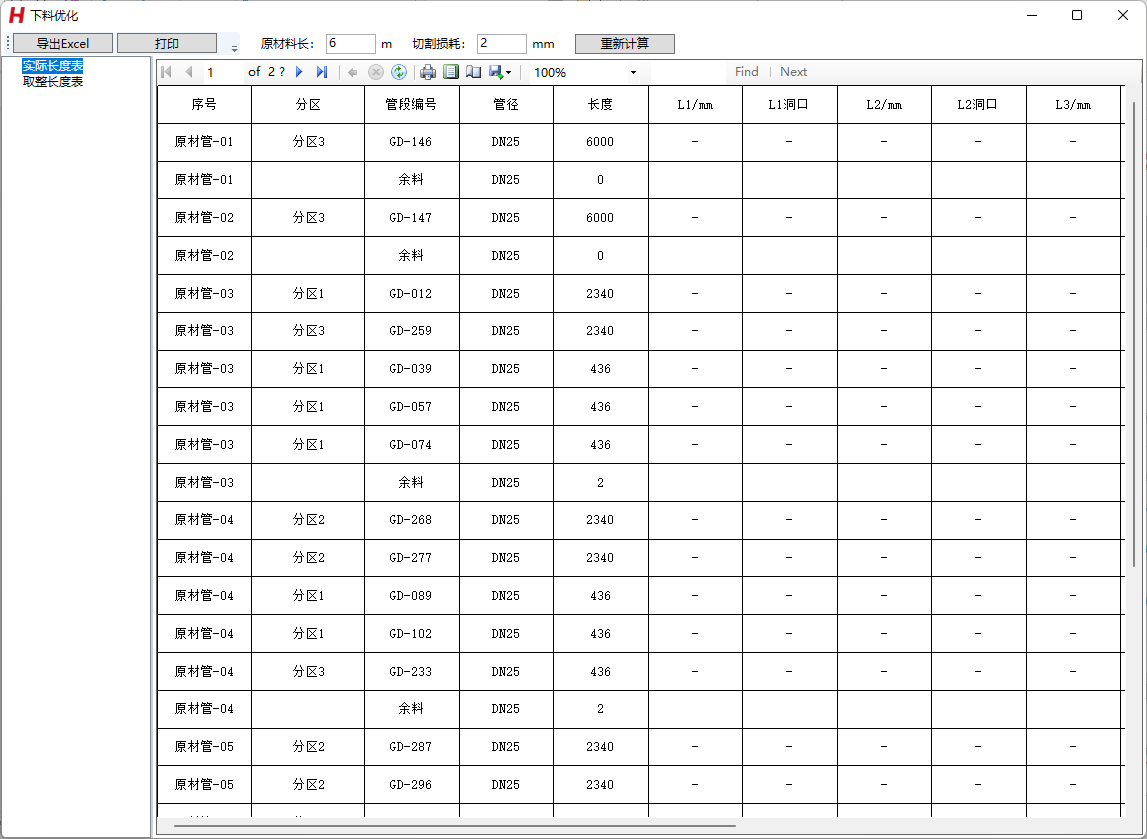Open the export save dropdown icon
Viewport: 1147px width, 839px height.
500,72
